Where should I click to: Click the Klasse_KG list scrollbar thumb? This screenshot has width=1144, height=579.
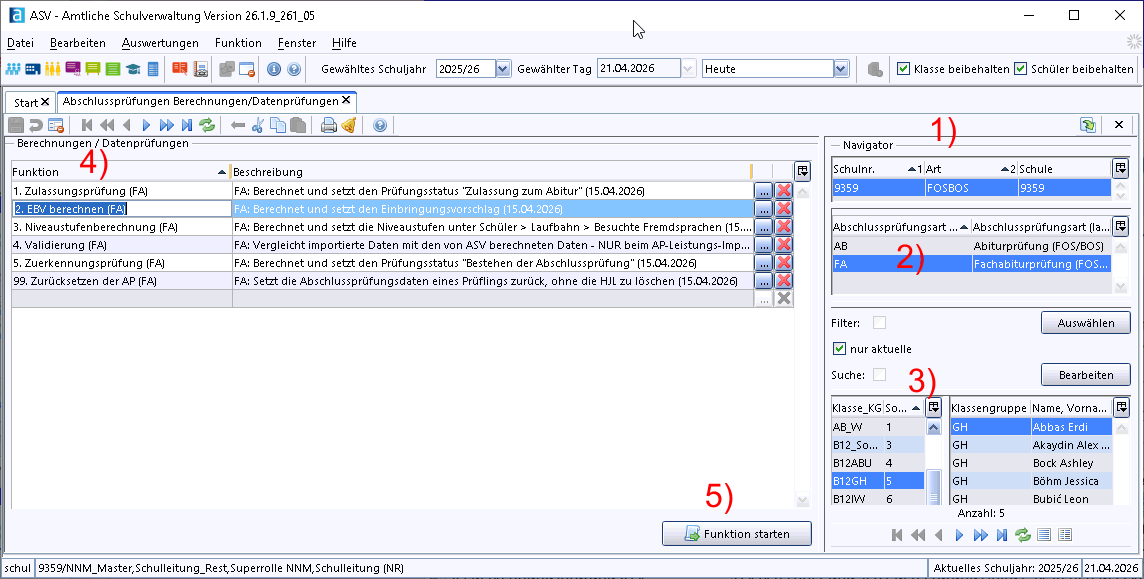(933, 486)
